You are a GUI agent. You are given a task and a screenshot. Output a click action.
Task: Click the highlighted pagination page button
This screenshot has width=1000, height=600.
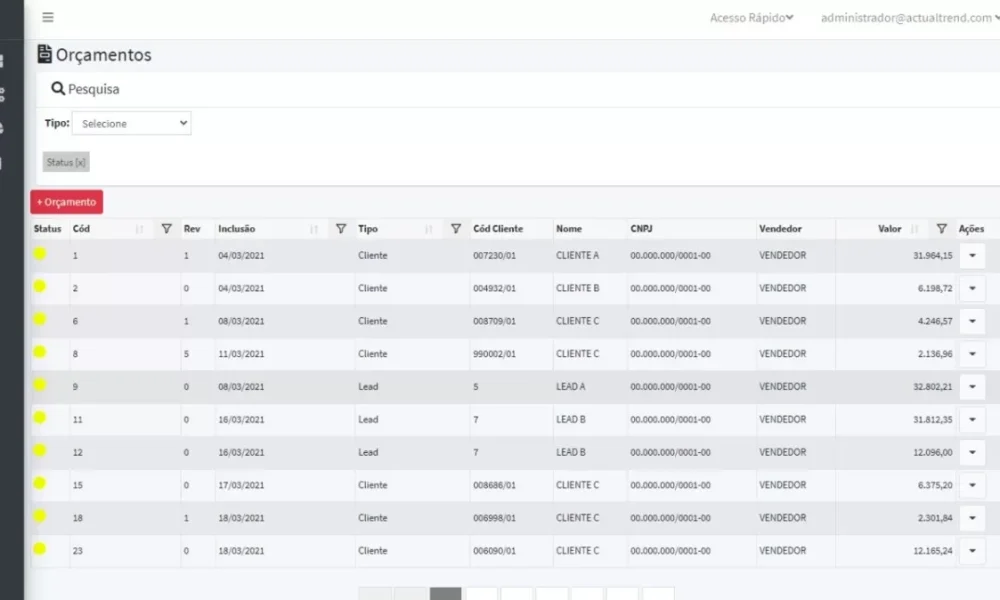click(445, 594)
